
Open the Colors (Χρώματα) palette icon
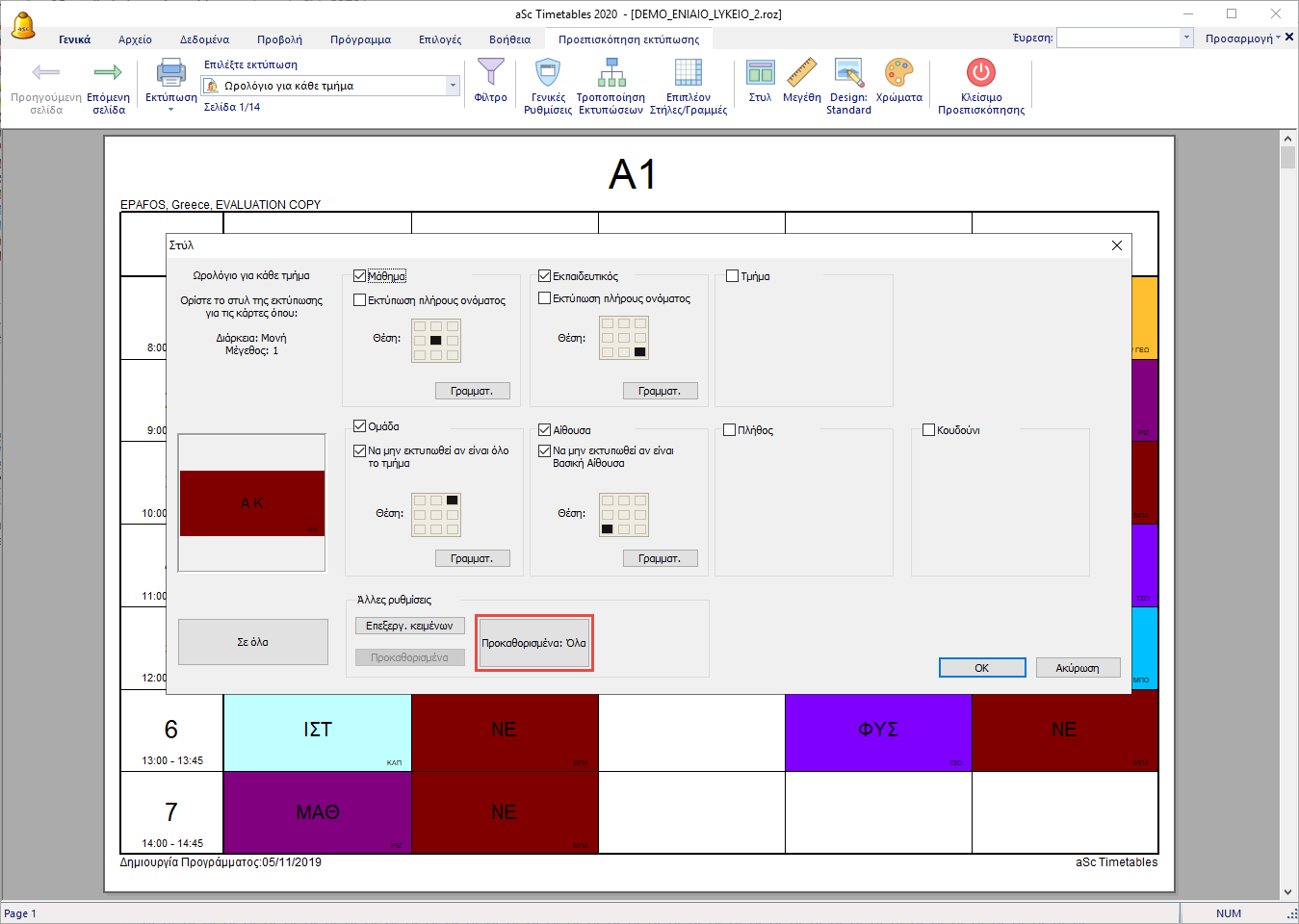click(x=898, y=74)
